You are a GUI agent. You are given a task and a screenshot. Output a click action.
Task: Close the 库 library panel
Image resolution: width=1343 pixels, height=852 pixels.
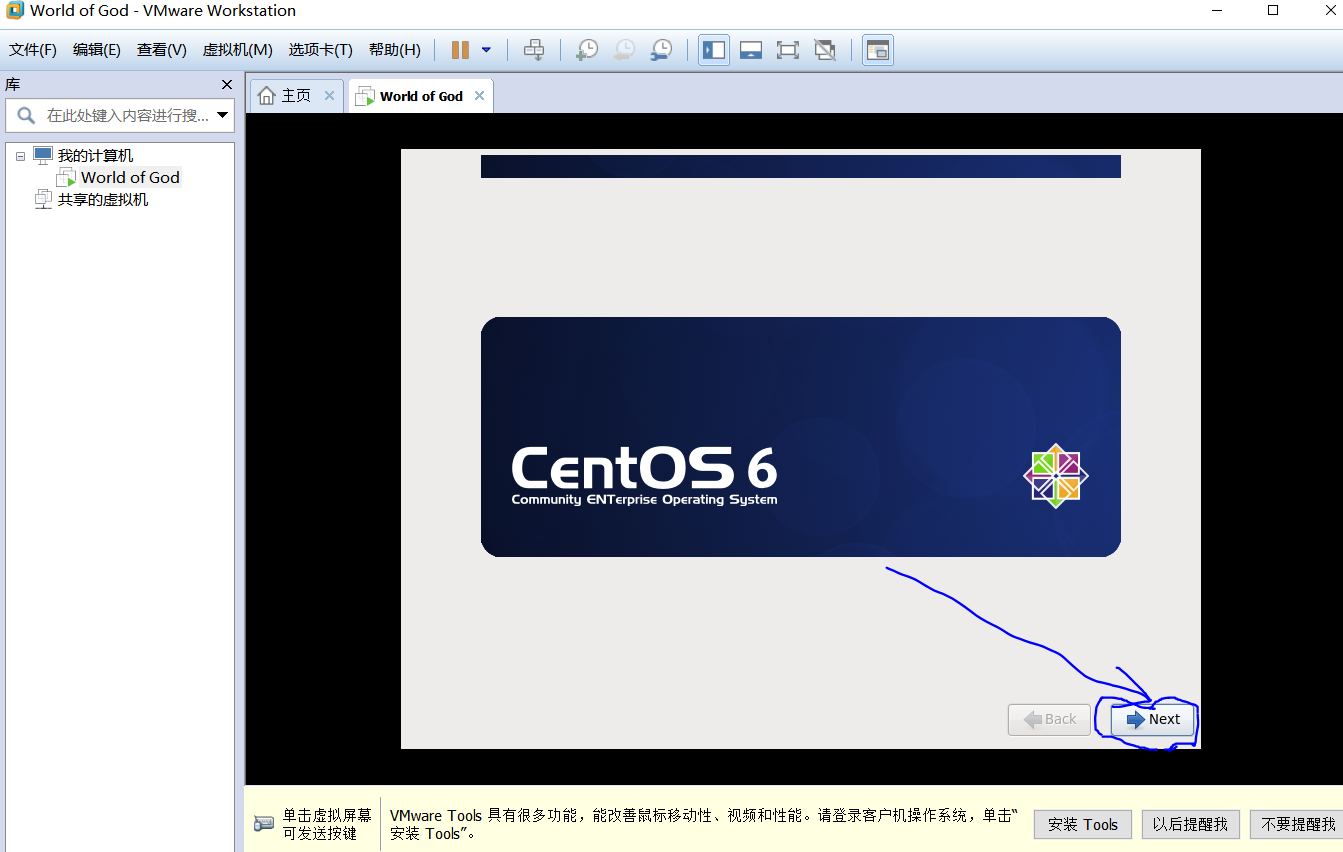coord(226,85)
